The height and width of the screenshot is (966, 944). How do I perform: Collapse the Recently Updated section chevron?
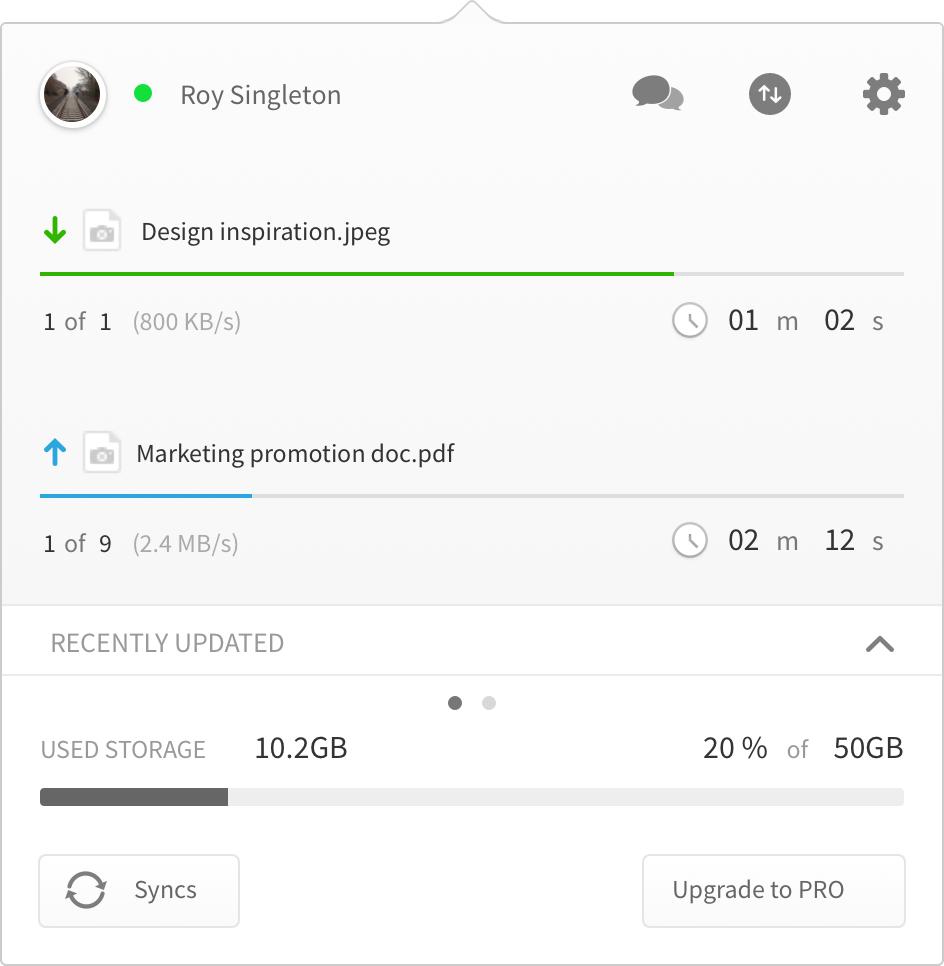point(880,644)
